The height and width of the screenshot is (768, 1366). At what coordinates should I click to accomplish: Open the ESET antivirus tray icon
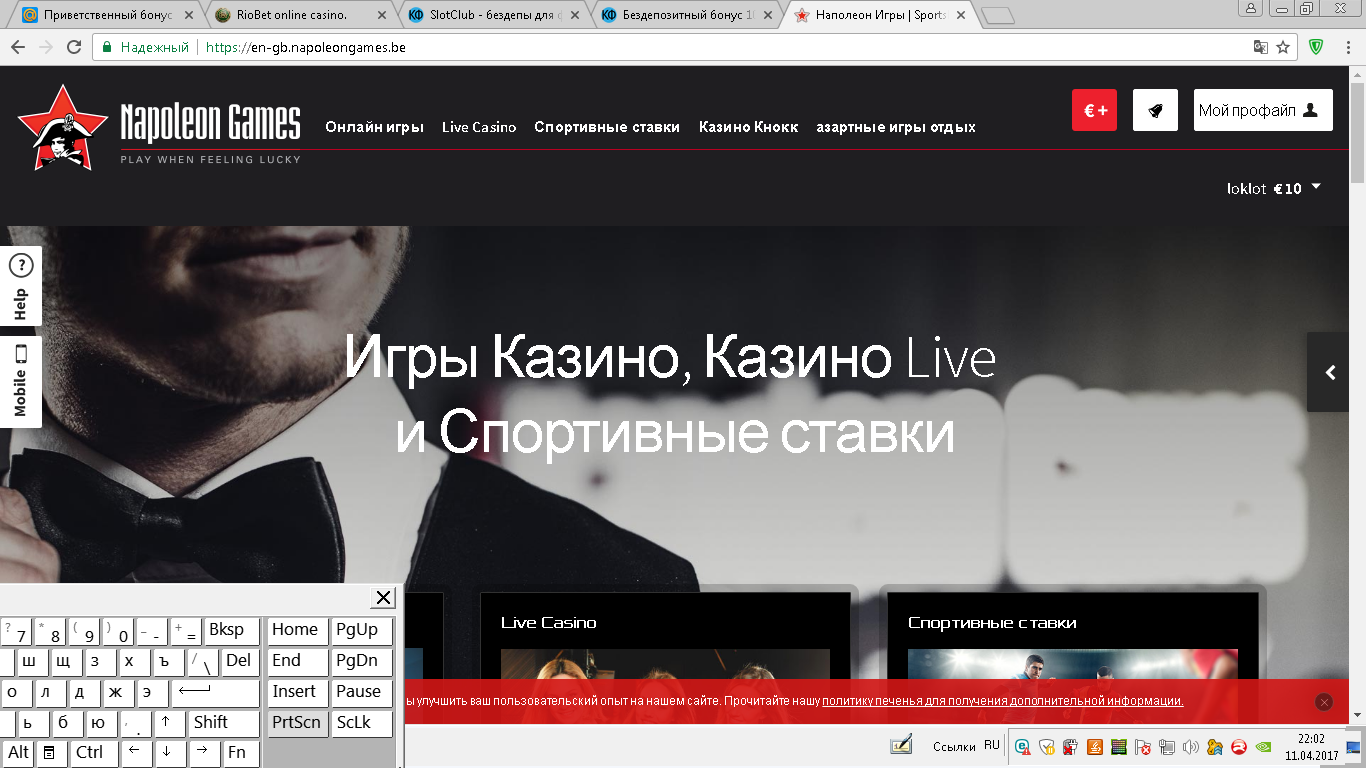[1023, 746]
